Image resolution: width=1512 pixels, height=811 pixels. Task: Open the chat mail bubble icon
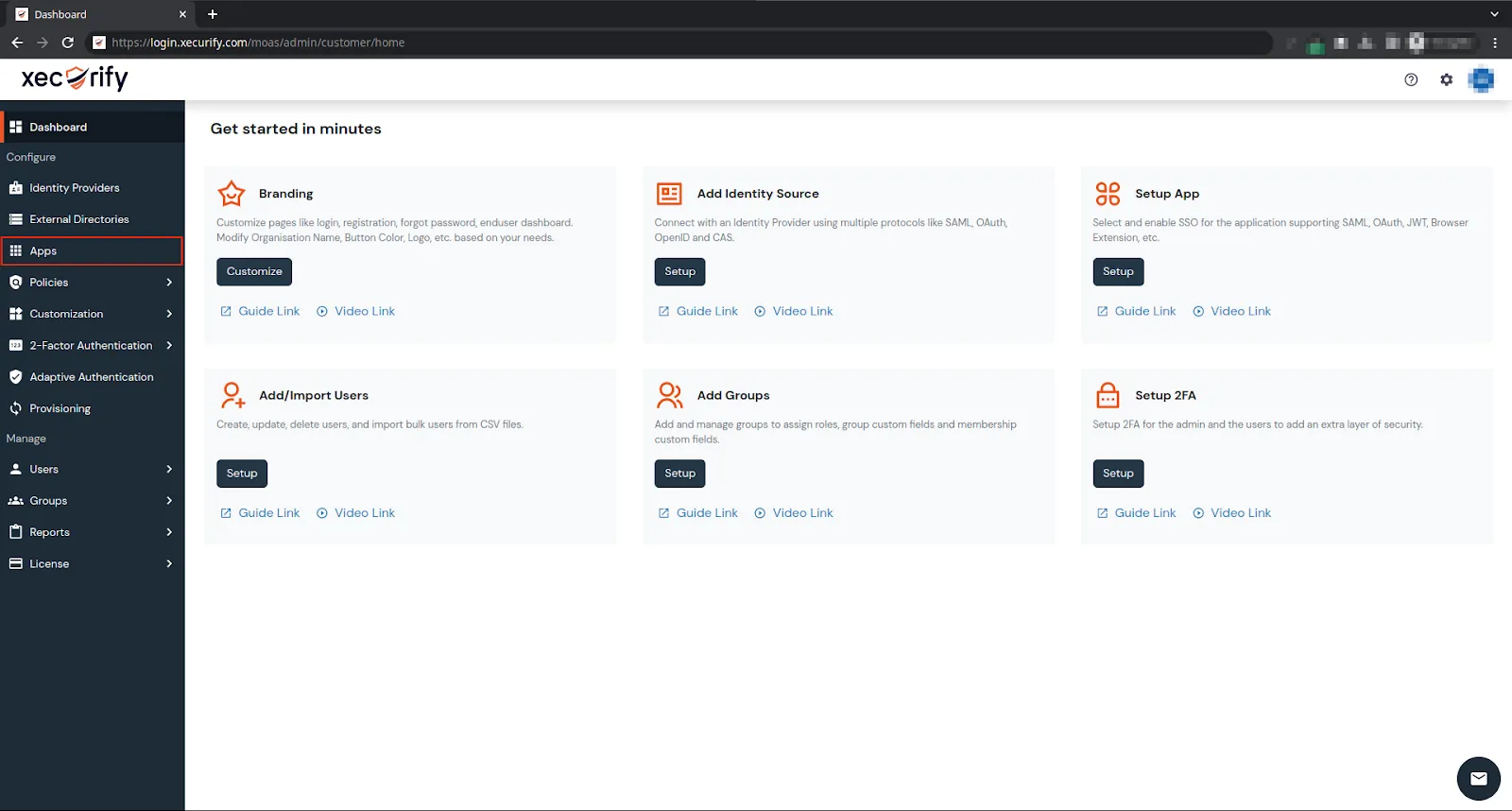click(x=1478, y=779)
